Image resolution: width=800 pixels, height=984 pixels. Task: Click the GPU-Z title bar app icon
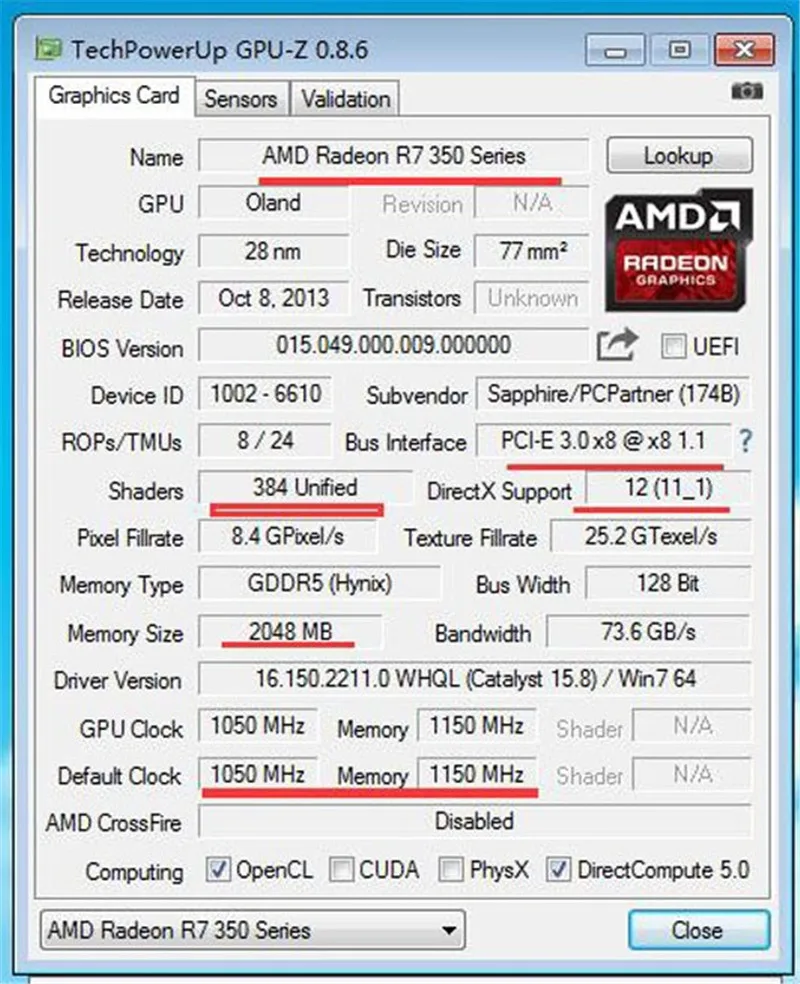(x=48, y=49)
